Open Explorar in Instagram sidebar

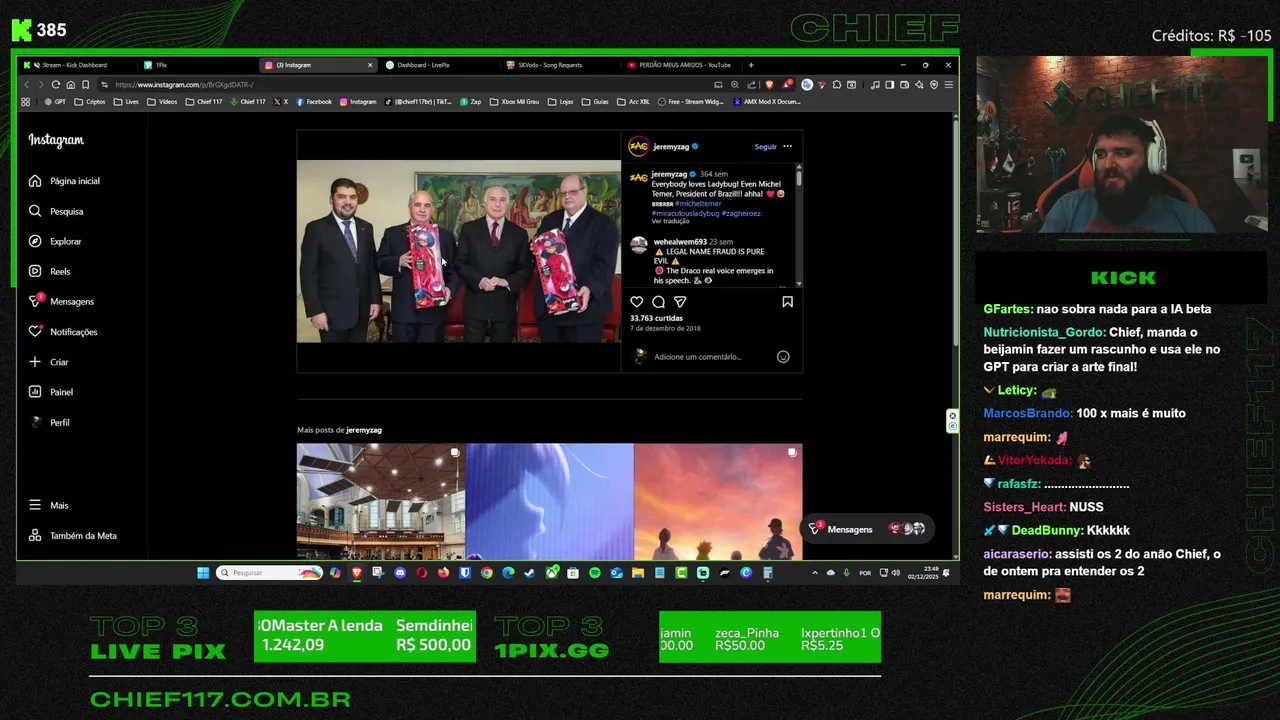(x=55, y=241)
